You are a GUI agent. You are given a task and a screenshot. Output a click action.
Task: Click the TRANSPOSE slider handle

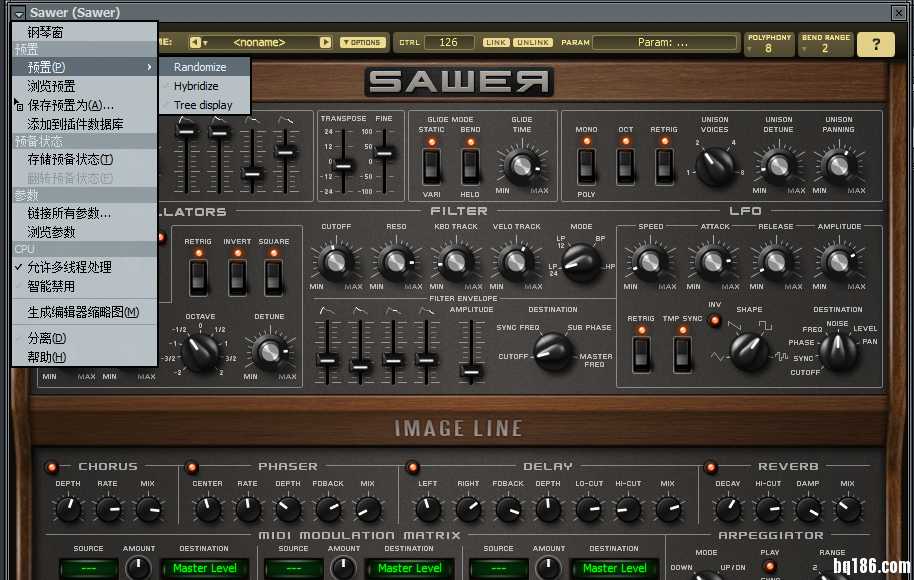(x=343, y=164)
